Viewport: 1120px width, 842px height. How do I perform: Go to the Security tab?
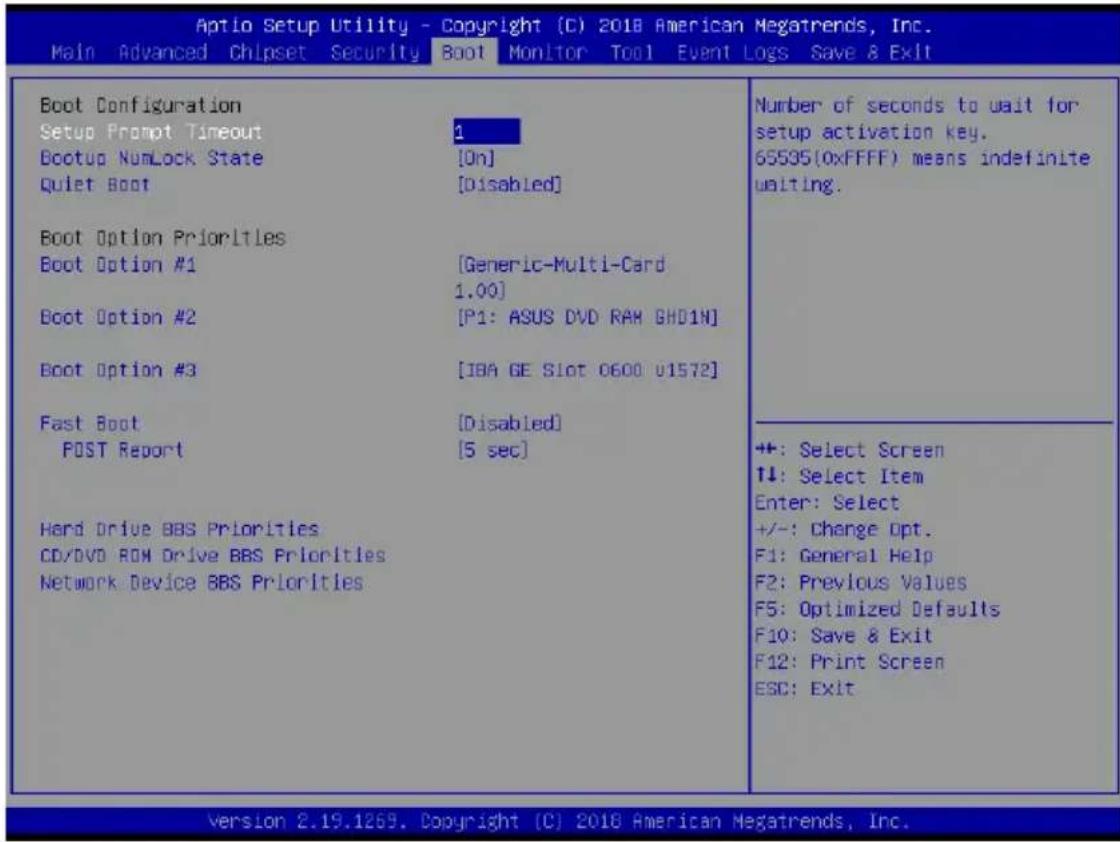[x=375, y=52]
